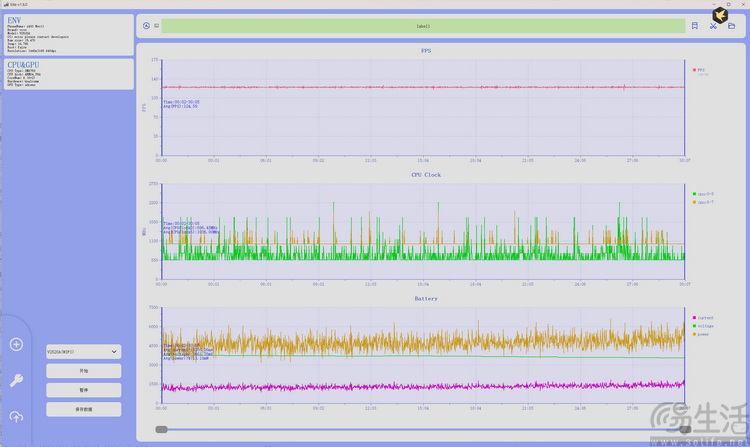Viewport: 750px width, 447px height.
Task: Toggle power series in Battery legend
Action: coord(704,334)
